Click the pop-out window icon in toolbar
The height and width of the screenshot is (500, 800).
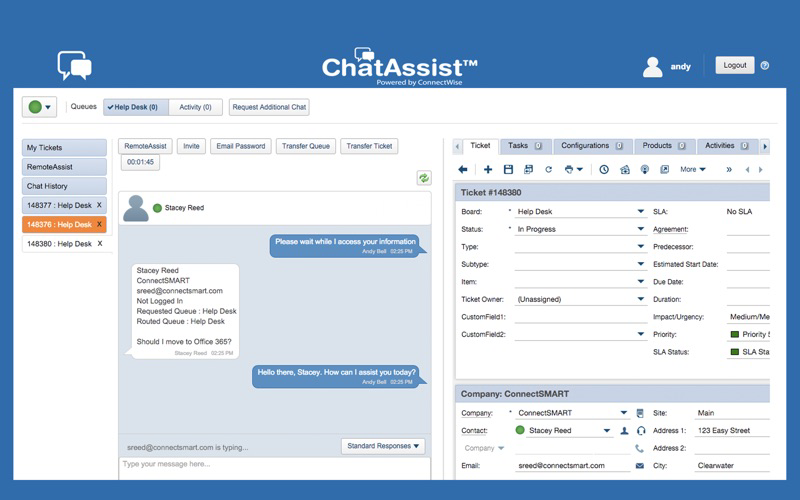click(664, 169)
